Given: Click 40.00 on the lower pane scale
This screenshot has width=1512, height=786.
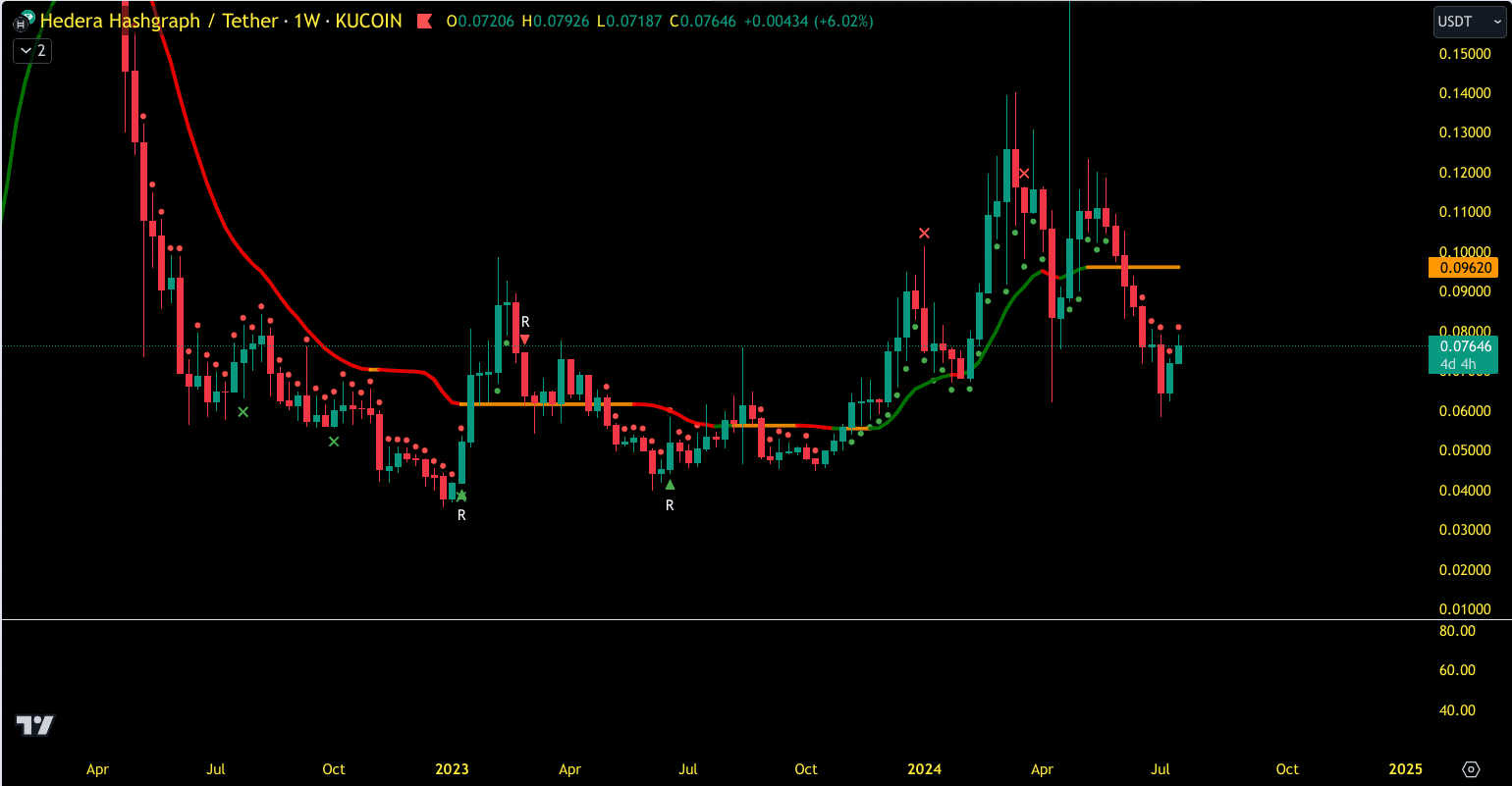Looking at the screenshot, I should click(1457, 710).
